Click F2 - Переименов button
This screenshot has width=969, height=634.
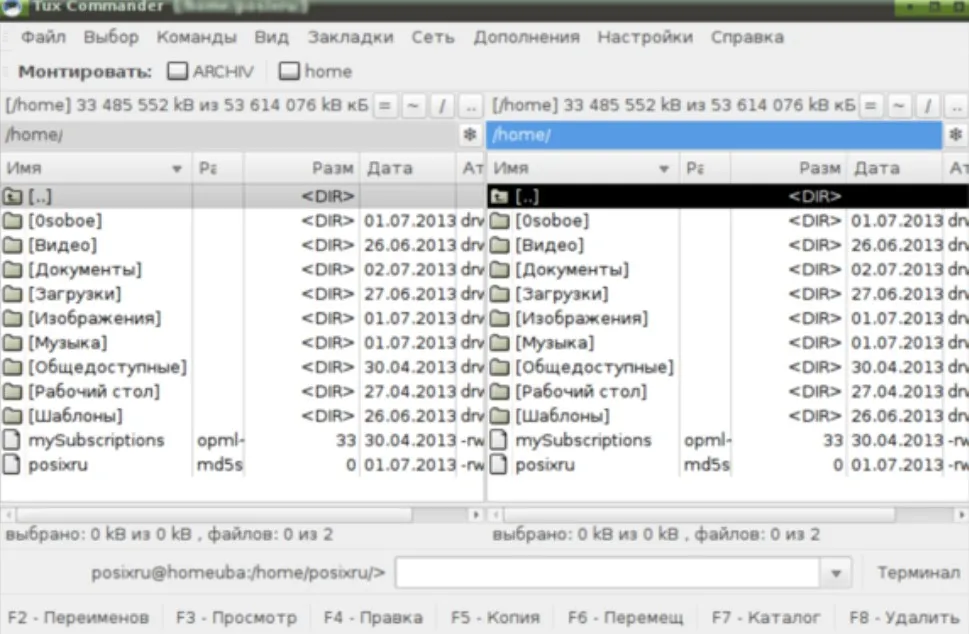point(79,617)
